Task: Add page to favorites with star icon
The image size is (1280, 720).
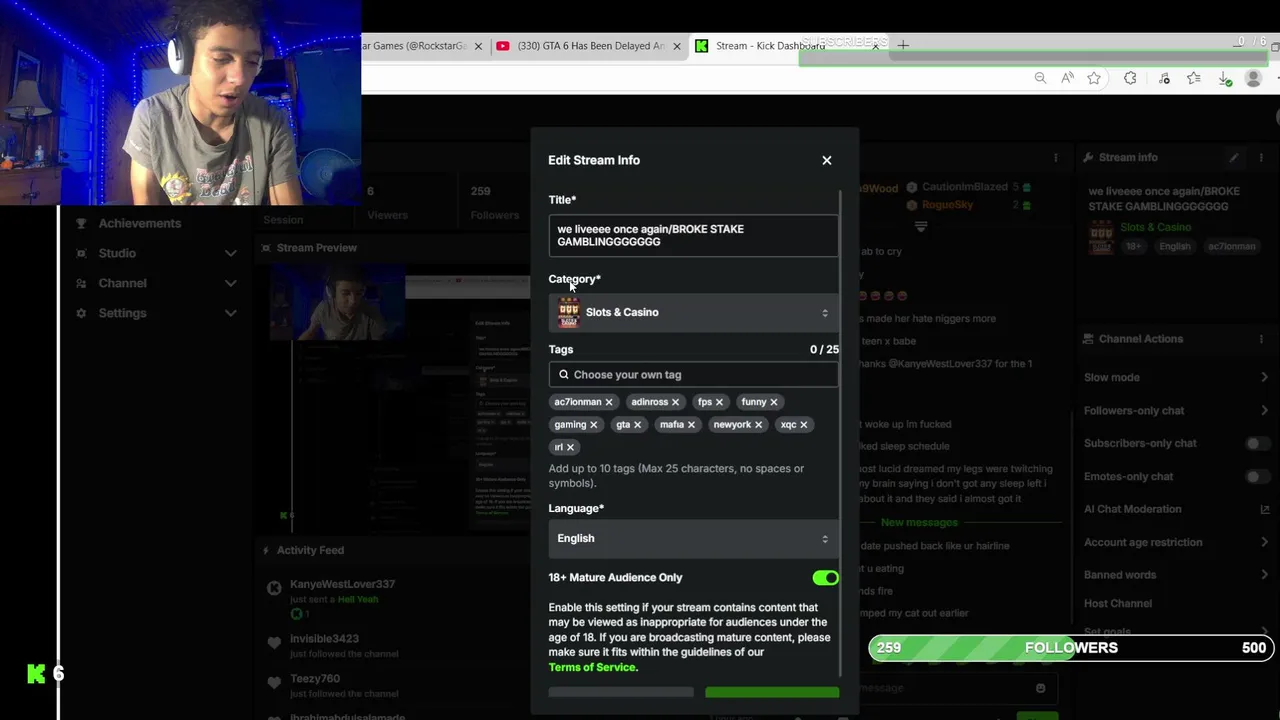Action: pos(1094,78)
